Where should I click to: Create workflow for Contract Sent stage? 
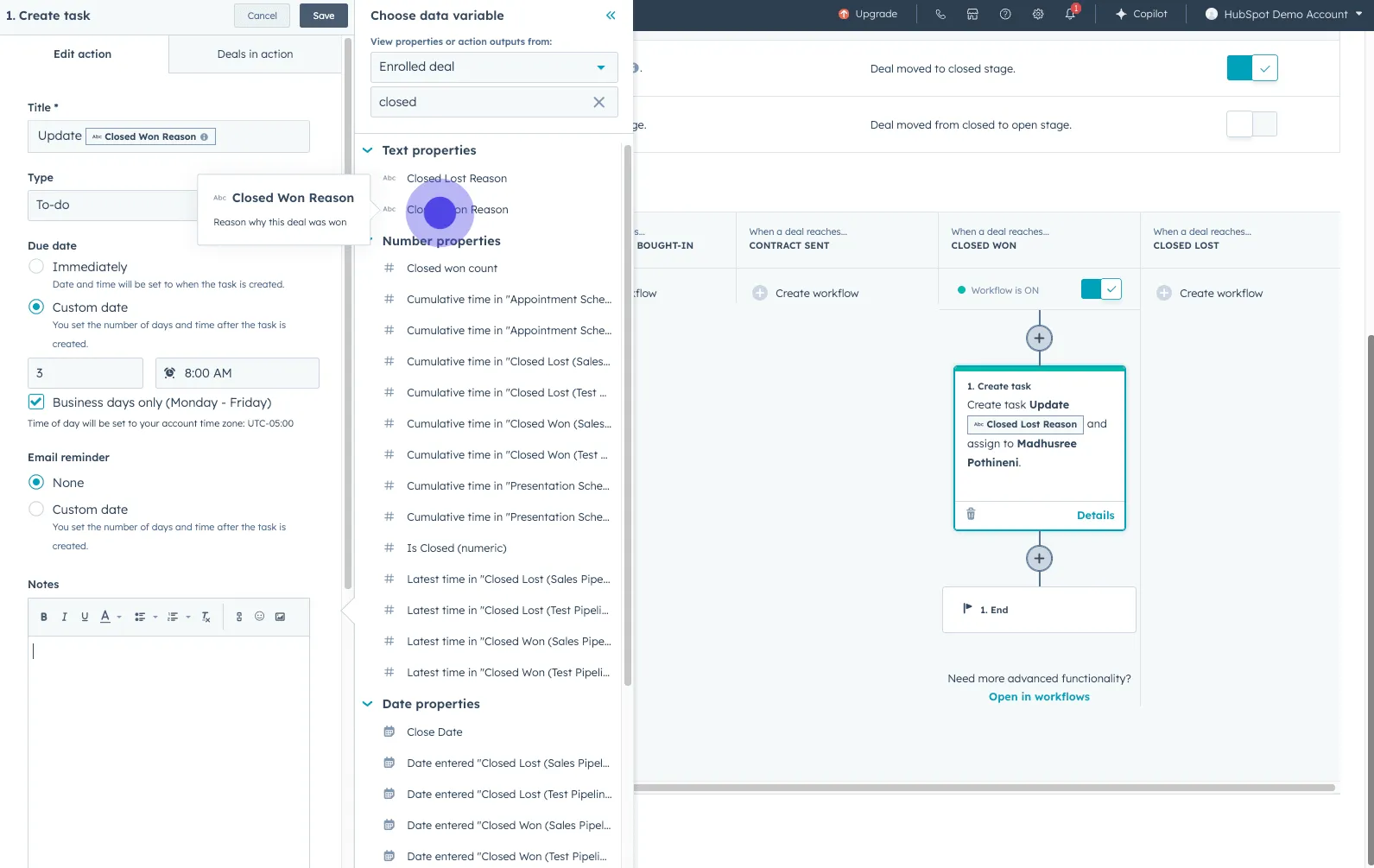[x=806, y=293]
